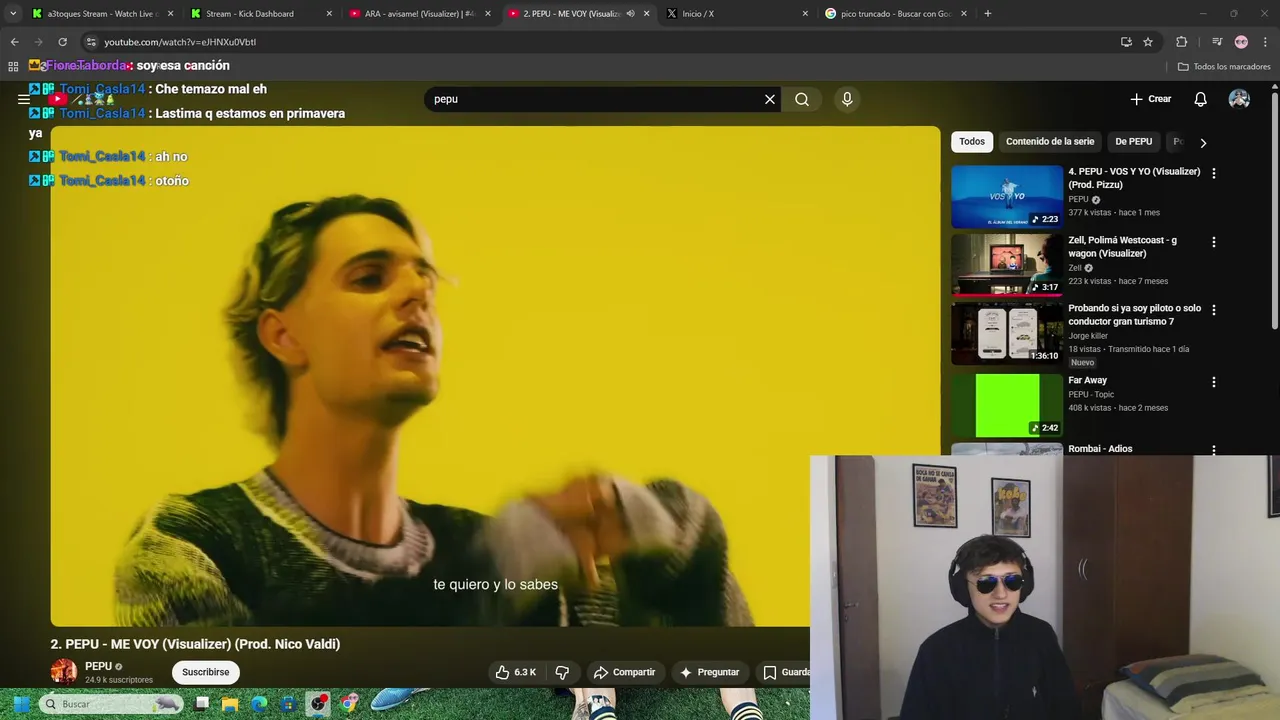Click in the YouTube search field
The height and width of the screenshot is (720, 1280).
pos(595,99)
